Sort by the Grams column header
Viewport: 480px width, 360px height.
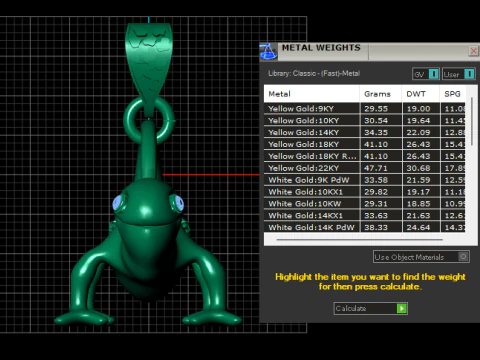pyautogui.click(x=380, y=94)
